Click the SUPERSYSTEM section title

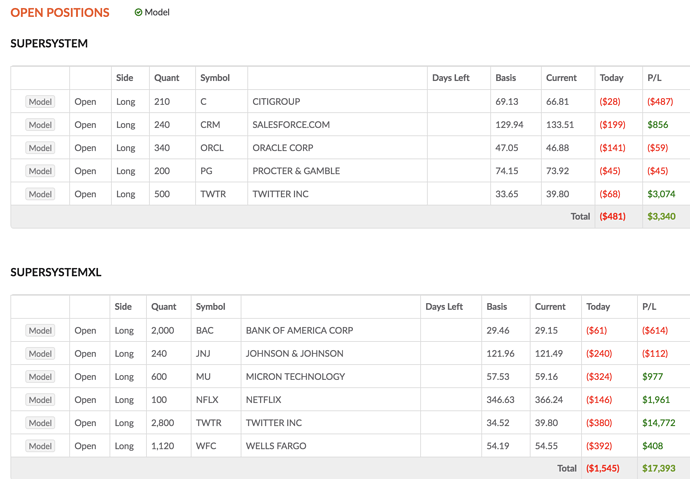49,43
